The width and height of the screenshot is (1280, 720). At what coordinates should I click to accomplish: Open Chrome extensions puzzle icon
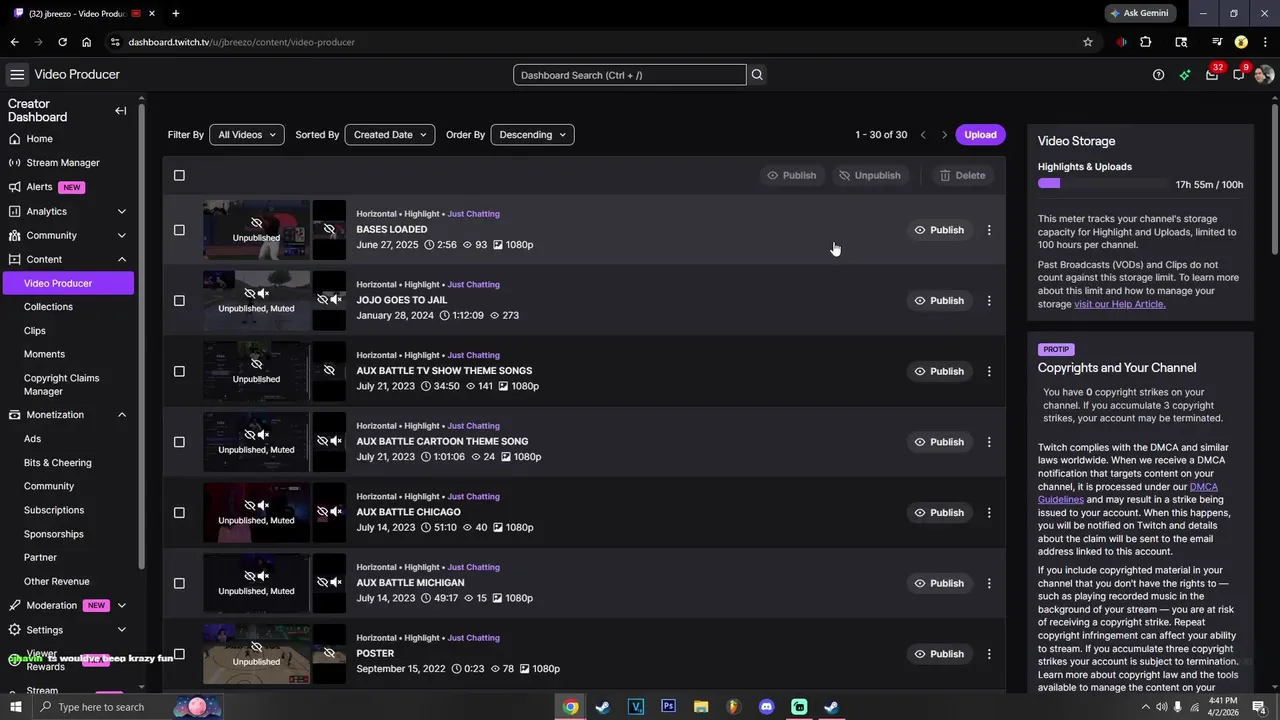[1146, 42]
